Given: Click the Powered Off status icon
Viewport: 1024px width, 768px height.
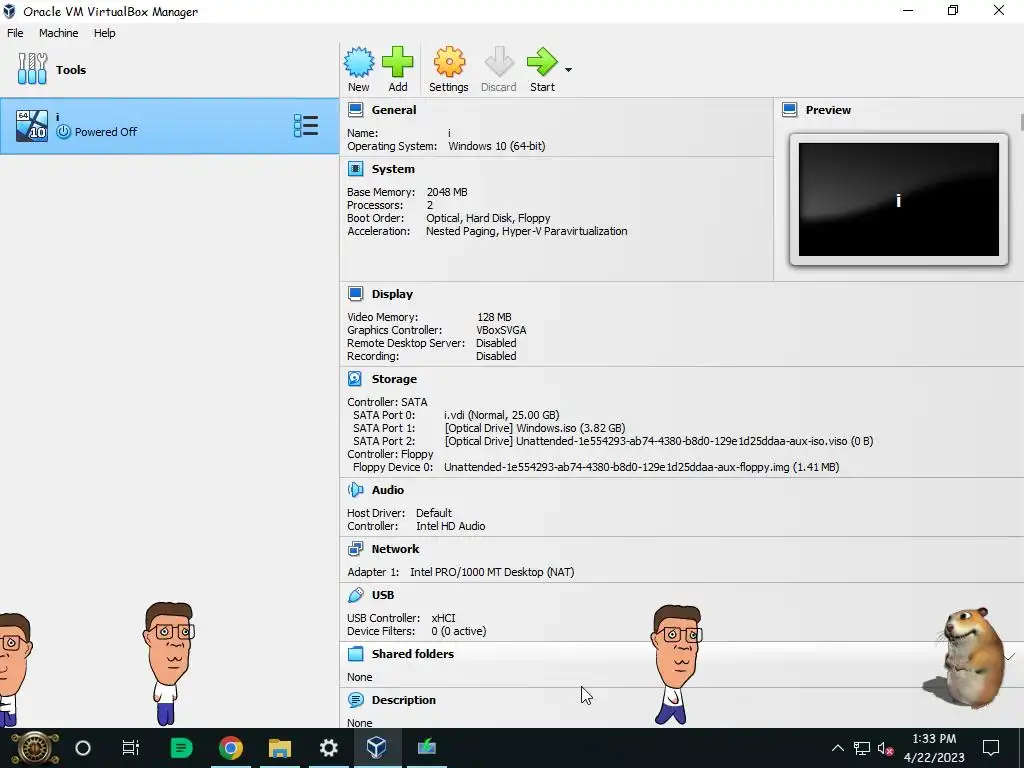Looking at the screenshot, I should 63,131.
